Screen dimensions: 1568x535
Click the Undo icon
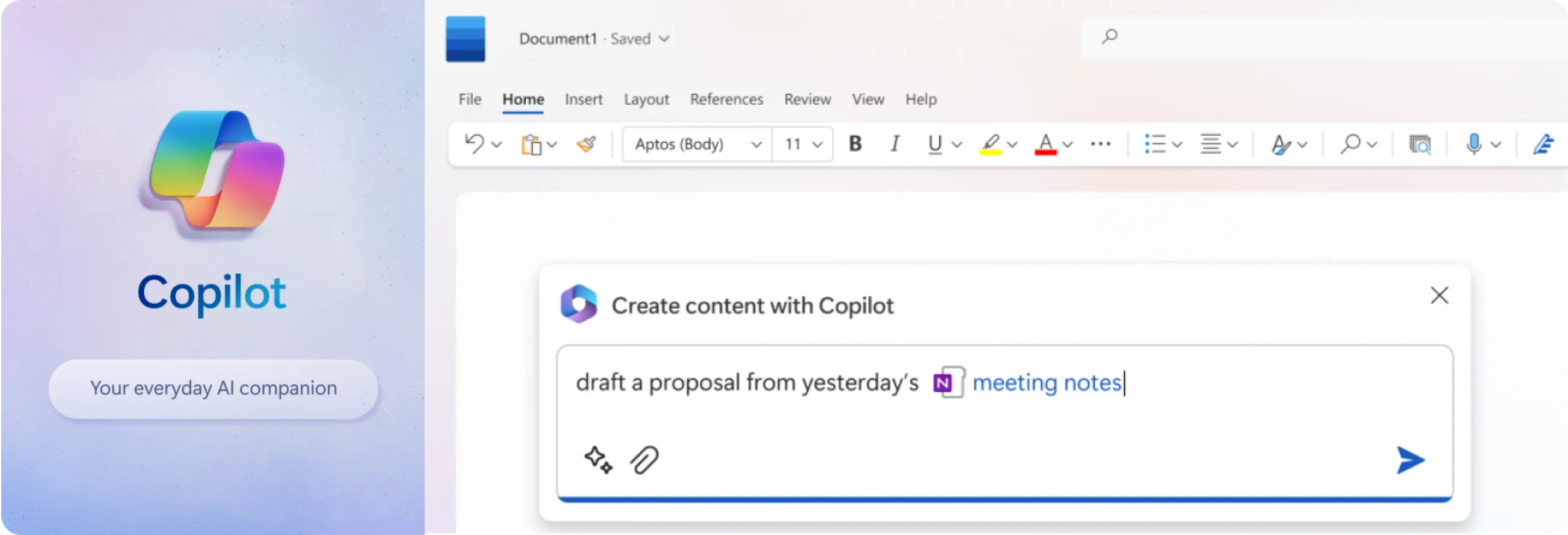474,144
